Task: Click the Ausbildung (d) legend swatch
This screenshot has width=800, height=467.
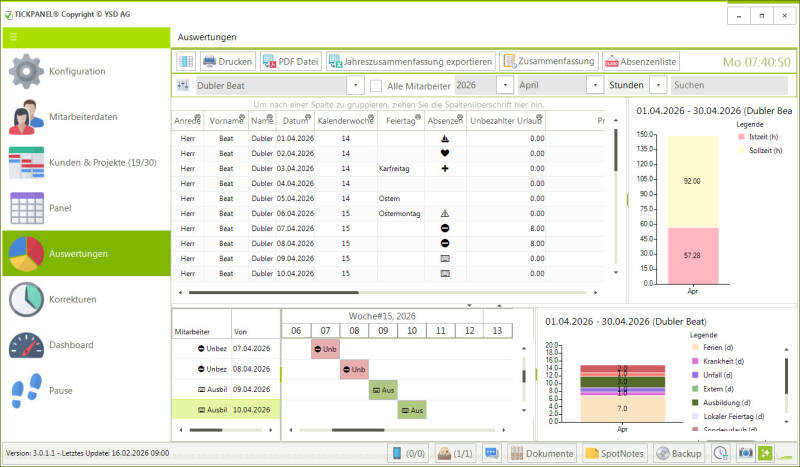Action: point(695,403)
